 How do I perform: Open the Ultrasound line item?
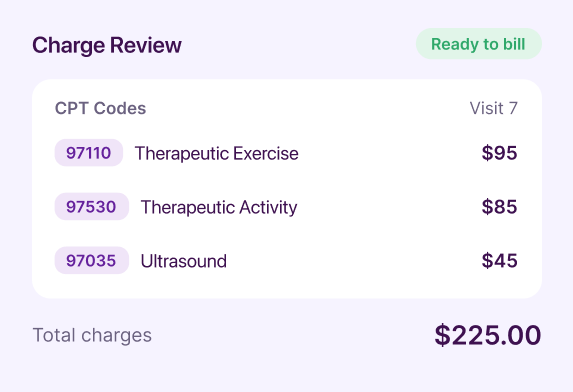coord(184,261)
